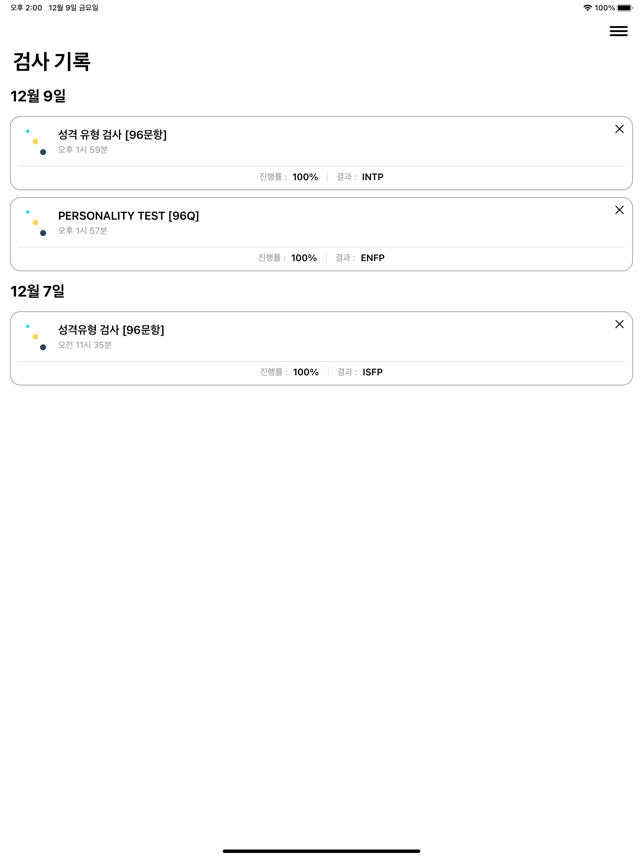Select the 100% progress on the INTP card
Viewport: 643px width, 858px height.
305,177
